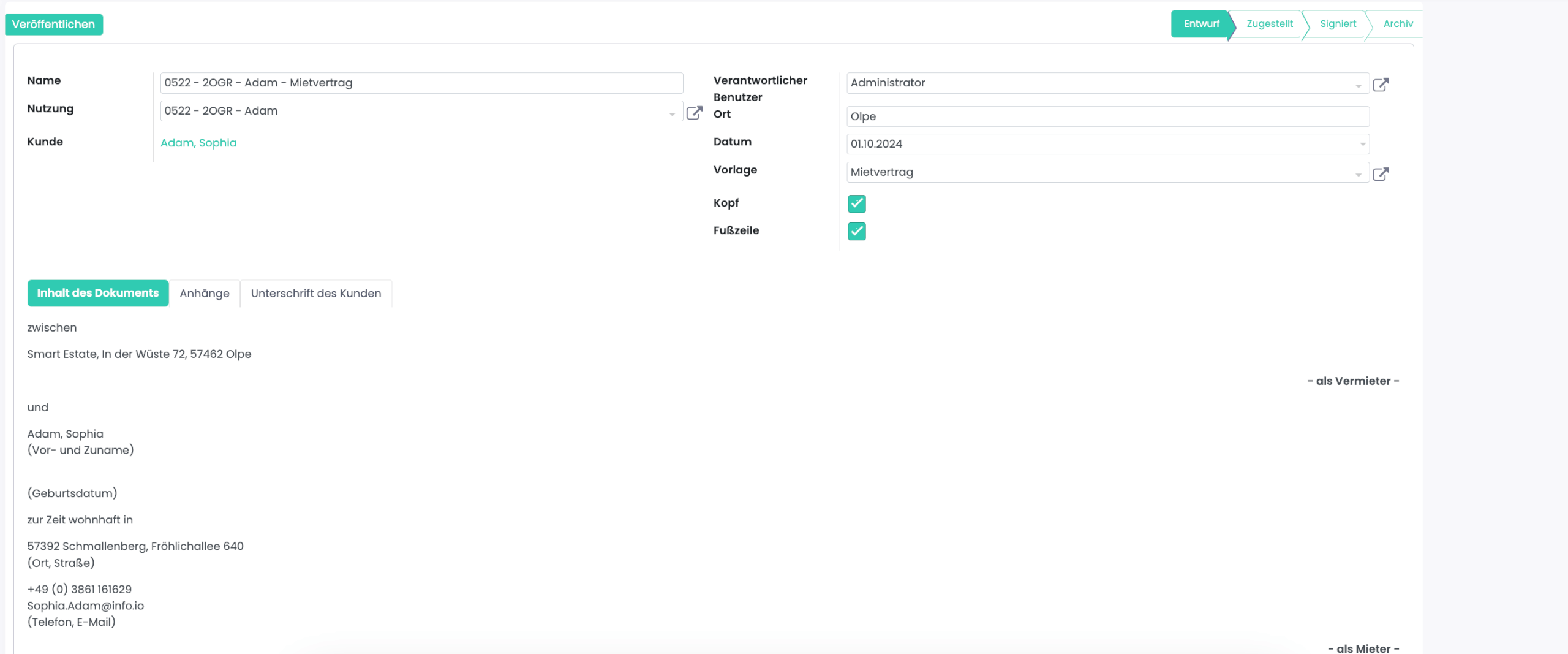
Task: Click the email Sophia.Adam@info.io in document
Action: coord(86,606)
